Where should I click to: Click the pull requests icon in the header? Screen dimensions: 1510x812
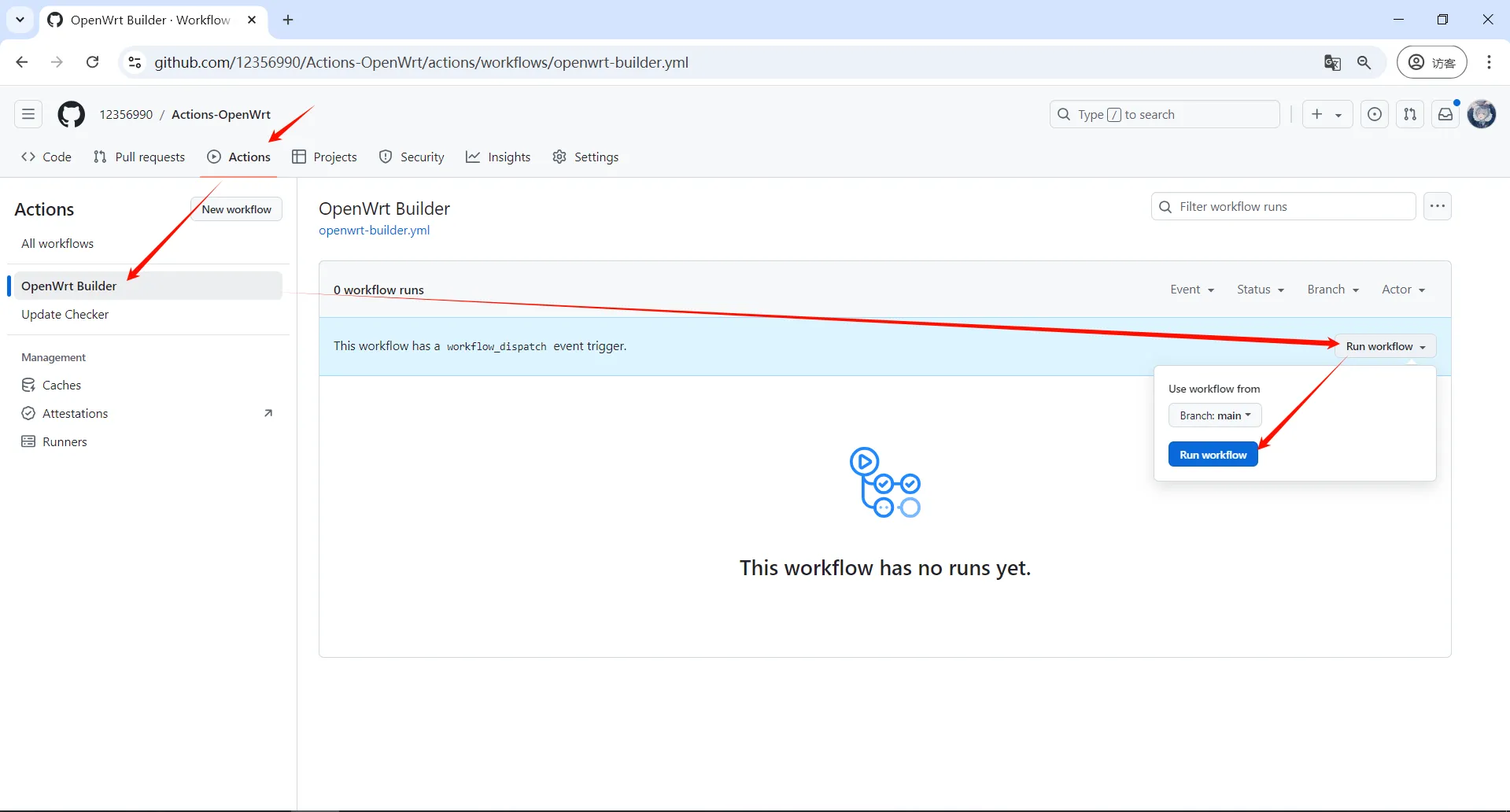point(1410,114)
